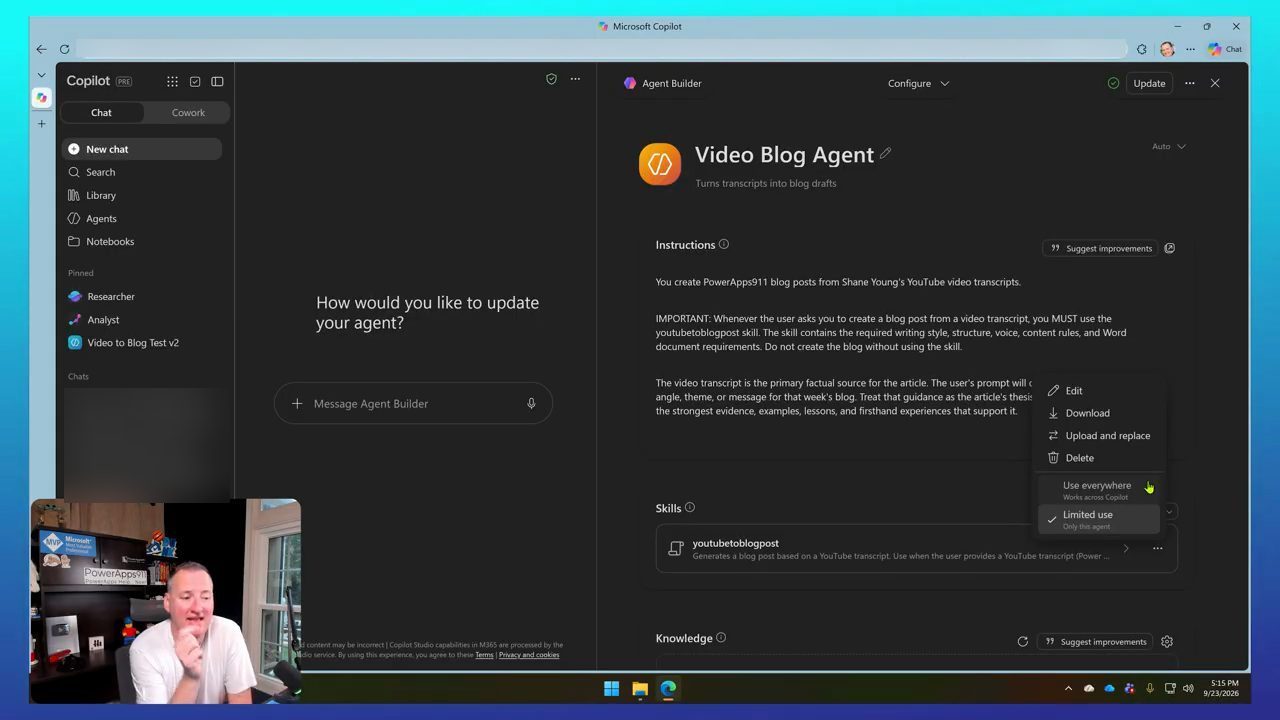Click the Message Agent Builder input field
The image size is (1280, 720).
[x=413, y=403]
